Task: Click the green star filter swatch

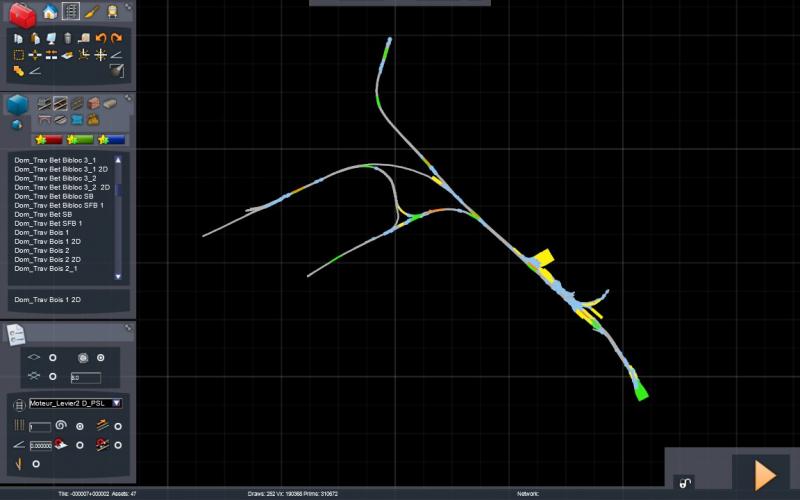Action: [80, 139]
